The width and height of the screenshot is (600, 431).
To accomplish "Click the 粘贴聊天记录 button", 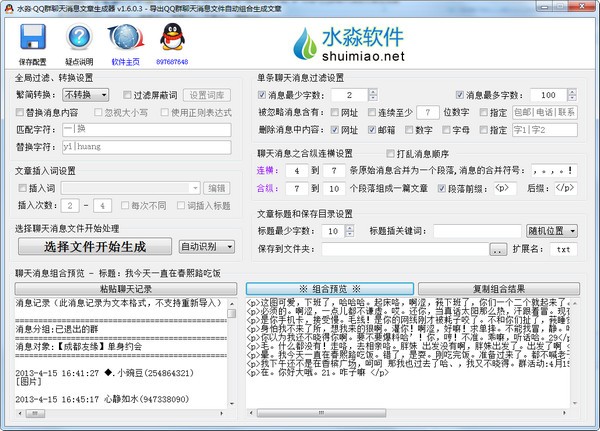I will click(125, 289).
